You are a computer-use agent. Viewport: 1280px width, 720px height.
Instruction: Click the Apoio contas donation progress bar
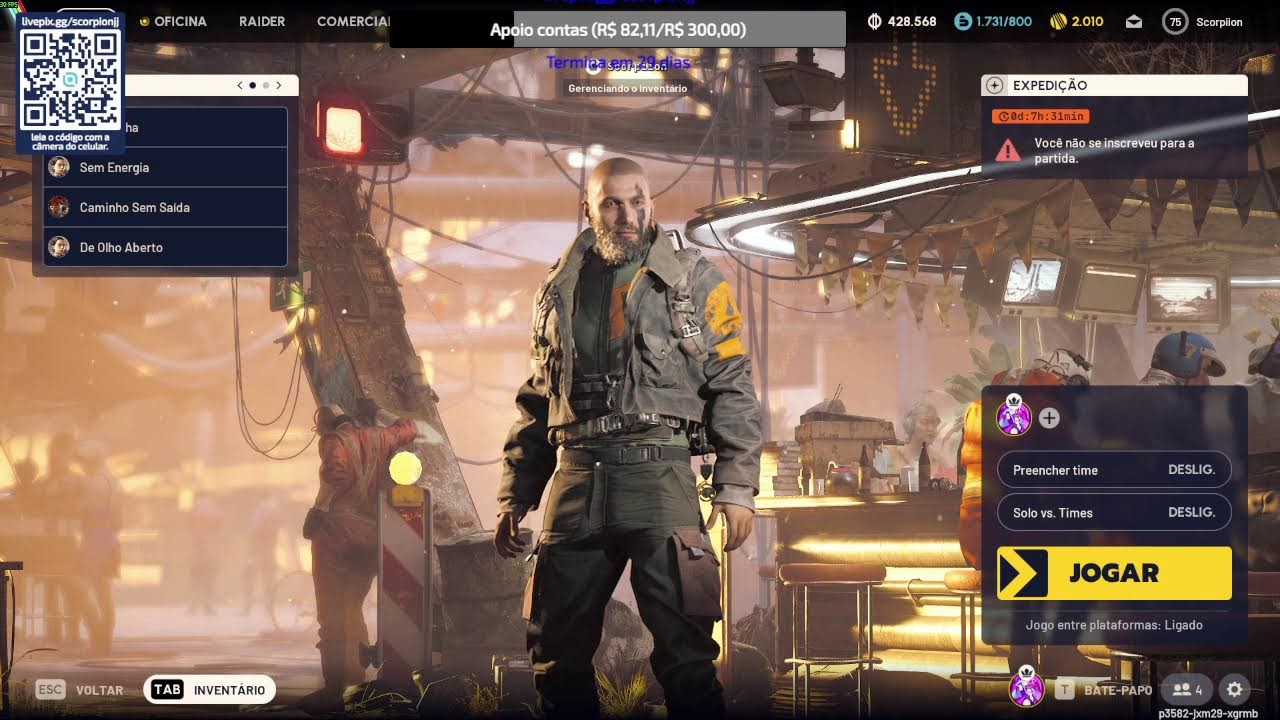[617, 30]
